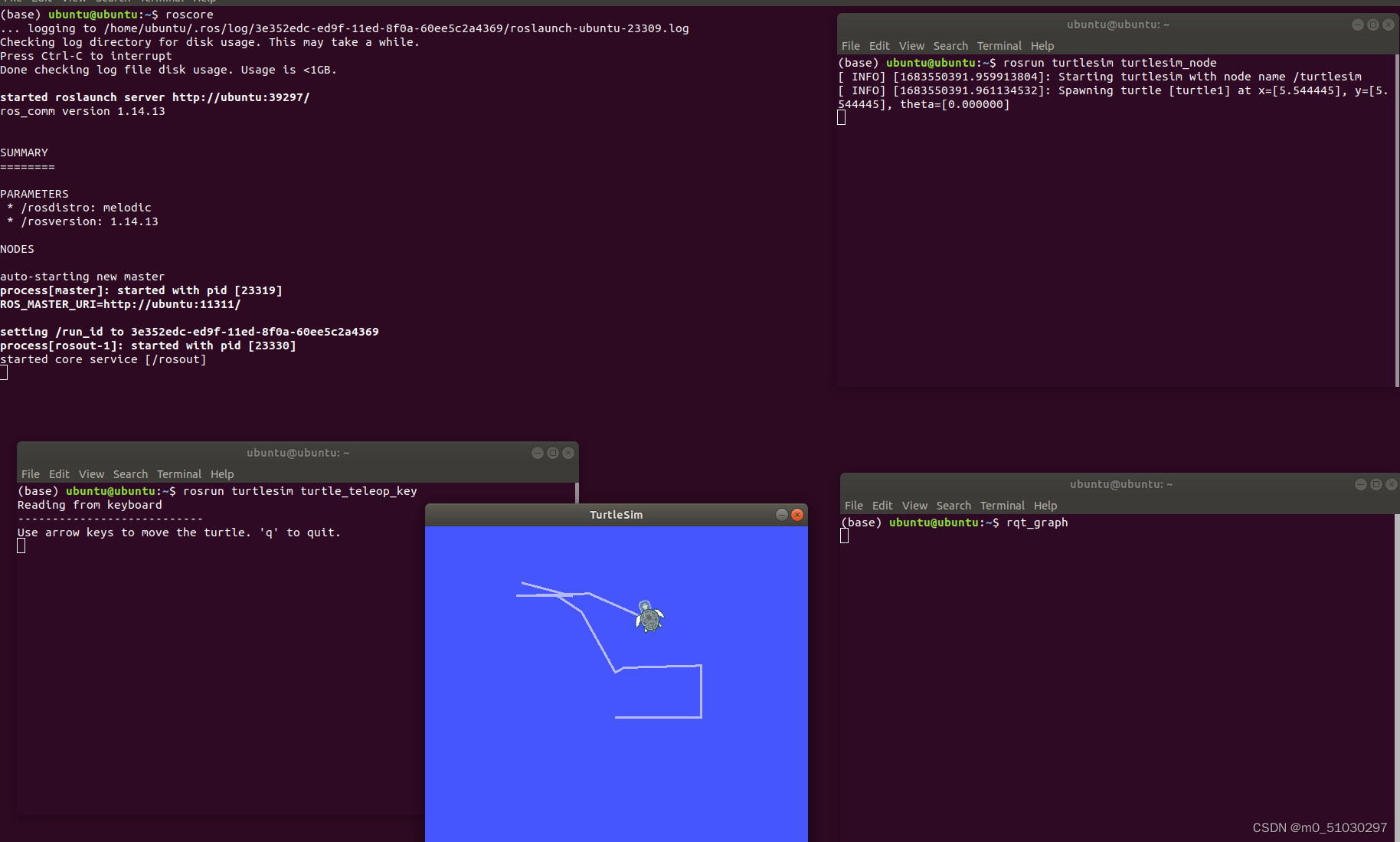Click 'rosrun turtlesim turtle_teleop_key' command text
The height and width of the screenshot is (842, 1400).
point(300,491)
